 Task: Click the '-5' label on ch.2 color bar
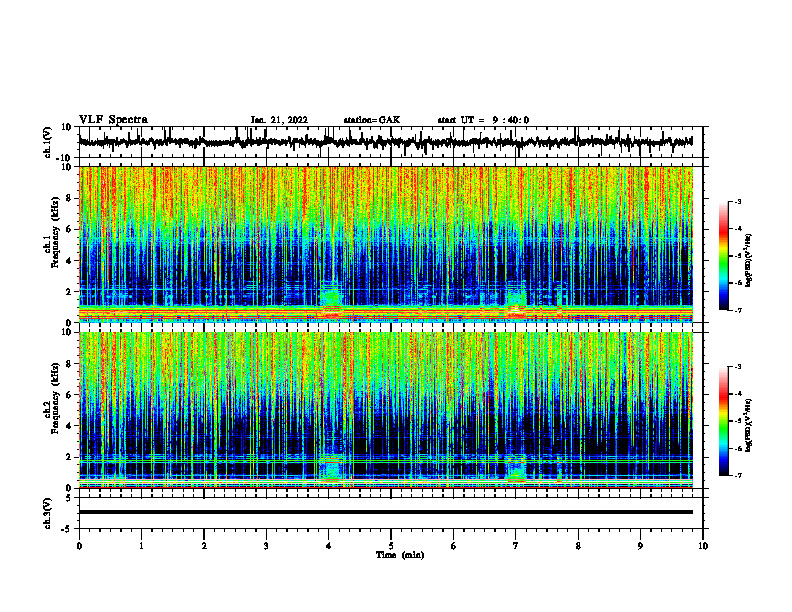[738, 421]
